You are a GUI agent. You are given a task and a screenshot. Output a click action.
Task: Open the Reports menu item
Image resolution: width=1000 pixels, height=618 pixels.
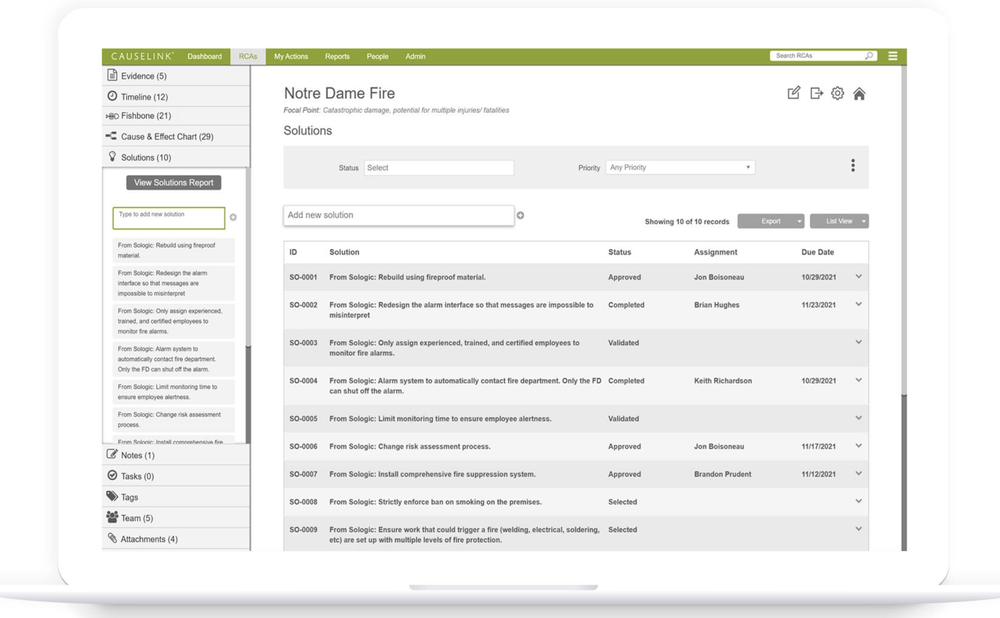[x=337, y=56]
